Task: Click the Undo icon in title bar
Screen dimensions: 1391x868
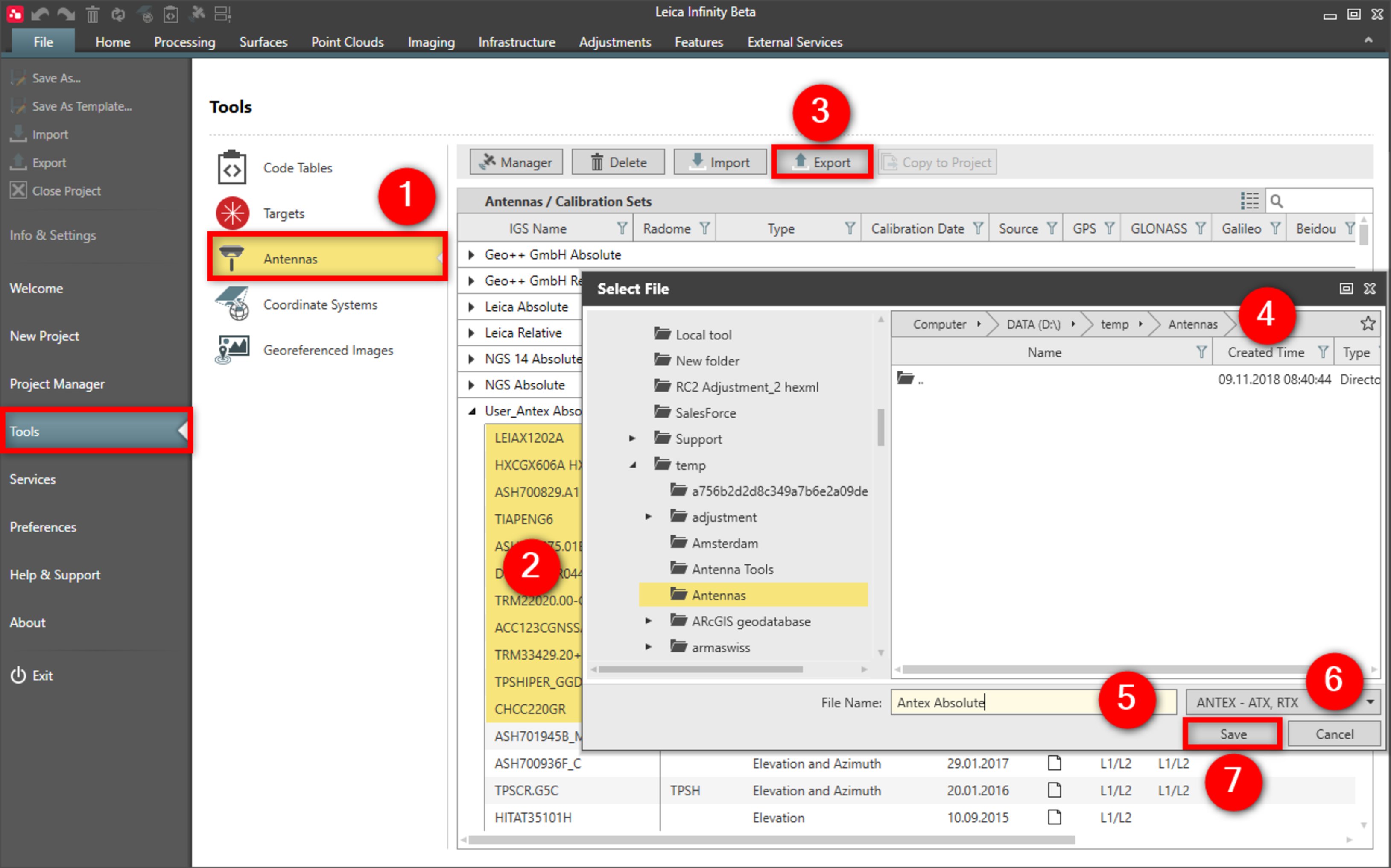Action: (x=40, y=14)
